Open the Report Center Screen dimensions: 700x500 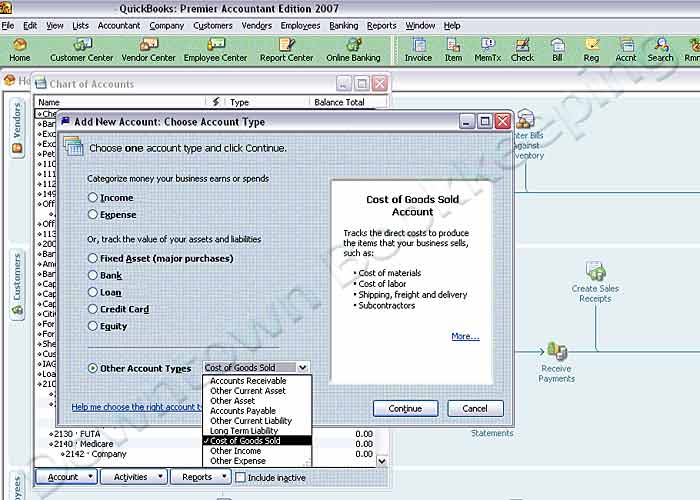[x=287, y=50]
